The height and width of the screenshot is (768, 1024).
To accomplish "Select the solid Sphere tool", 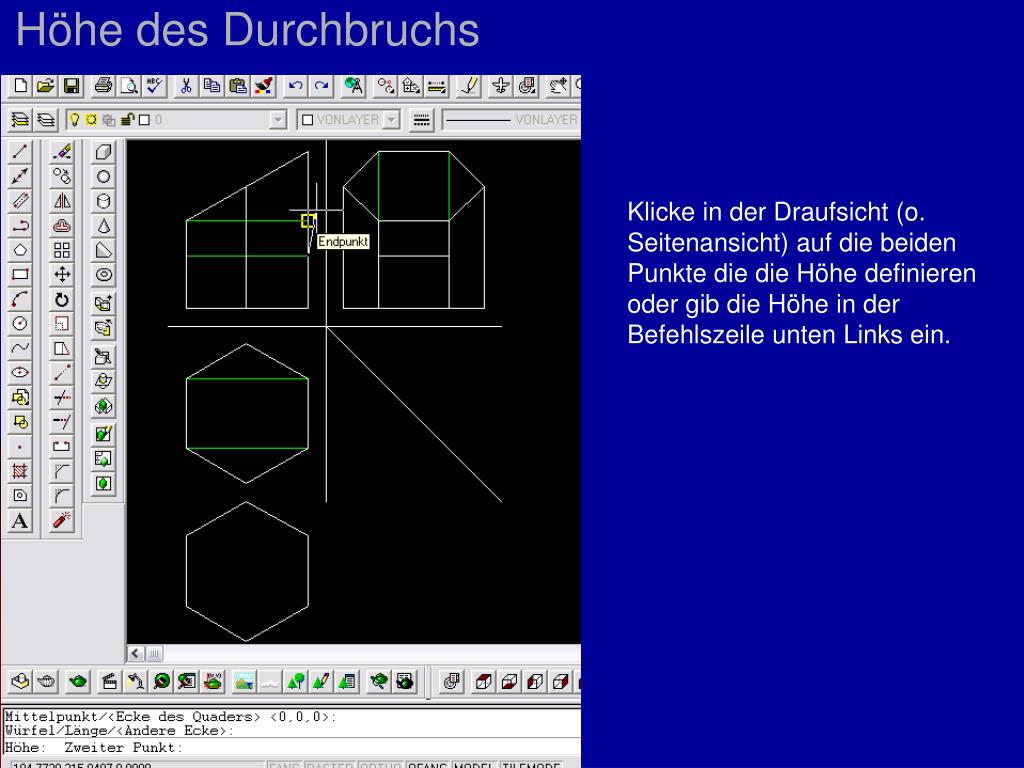I will [103, 177].
